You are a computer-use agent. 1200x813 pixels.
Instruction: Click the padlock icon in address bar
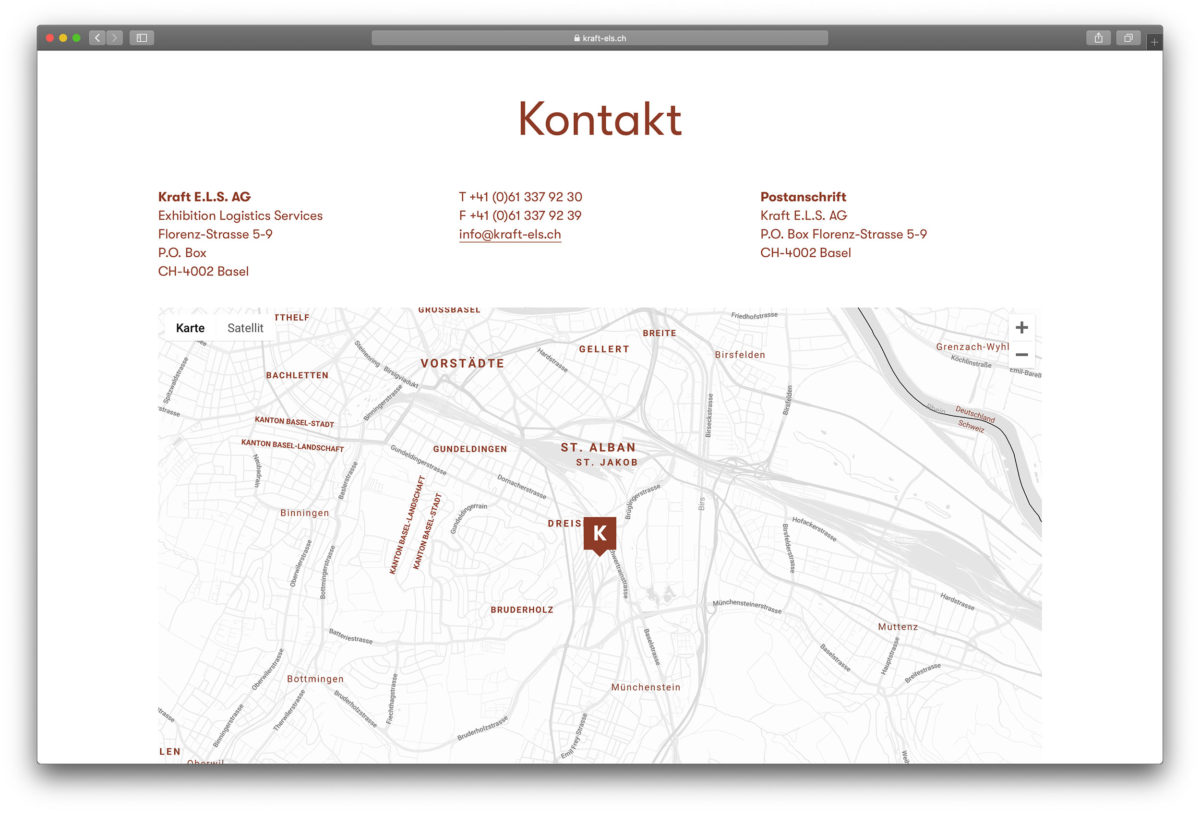tap(577, 38)
